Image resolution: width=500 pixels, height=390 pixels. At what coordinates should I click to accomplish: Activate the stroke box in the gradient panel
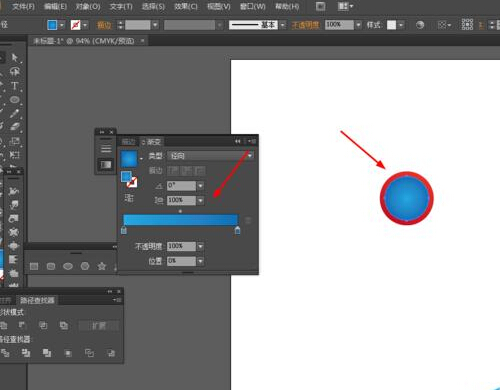click(x=132, y=182)
